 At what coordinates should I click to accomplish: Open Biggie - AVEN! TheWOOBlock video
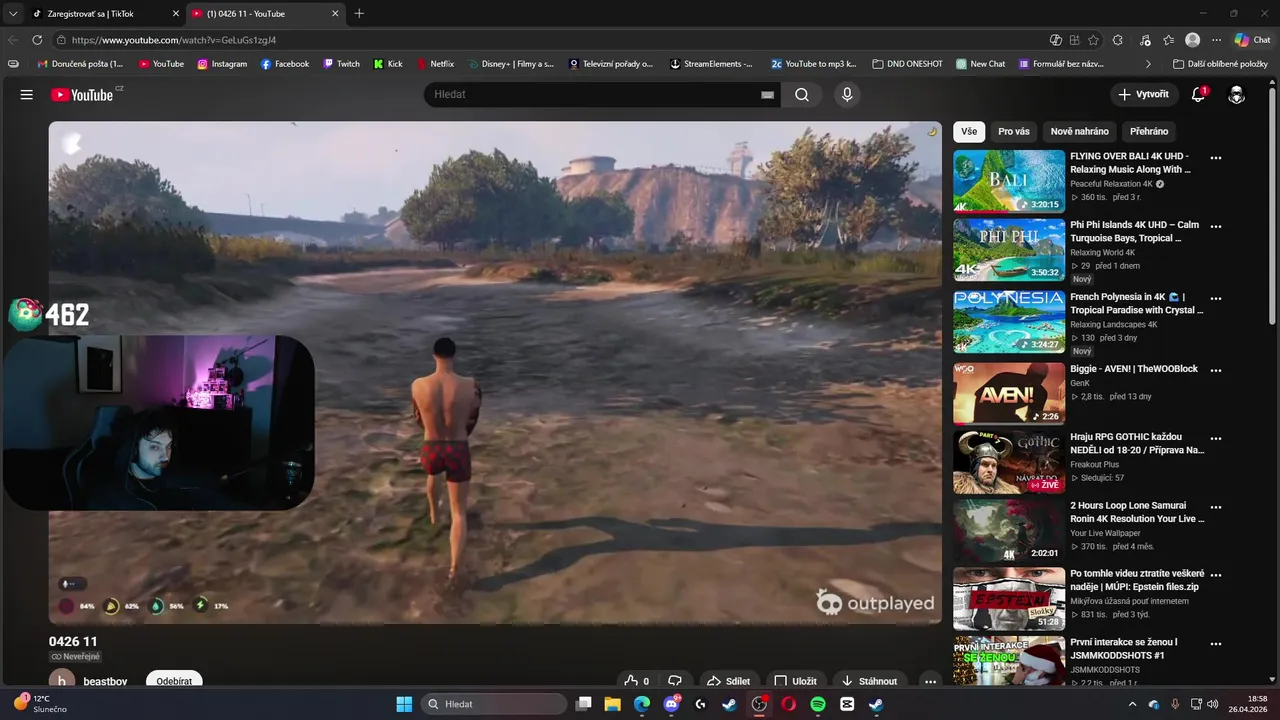click(1009, 394)
